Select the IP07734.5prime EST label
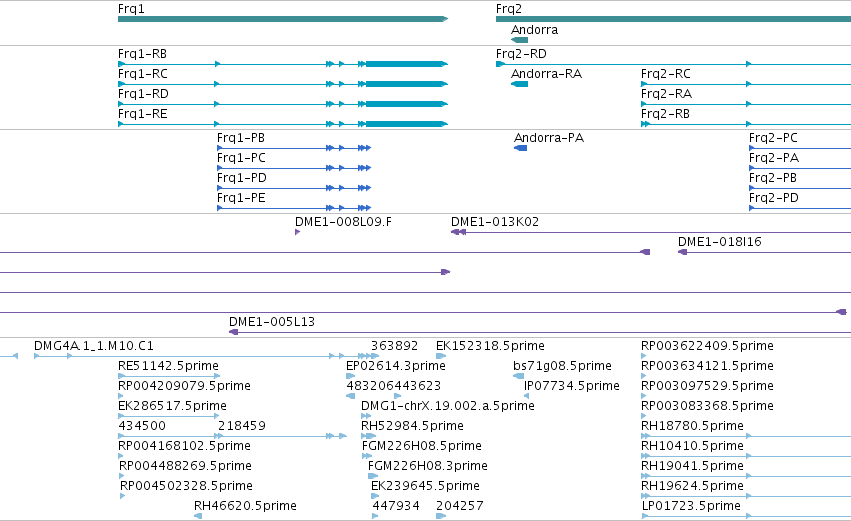The width and height of the screenshot is (851, 521). [x=571, y=386]
